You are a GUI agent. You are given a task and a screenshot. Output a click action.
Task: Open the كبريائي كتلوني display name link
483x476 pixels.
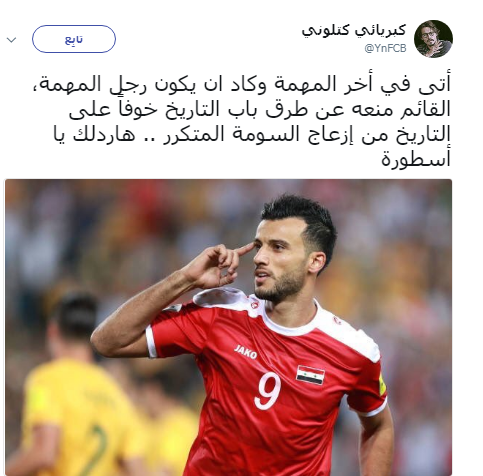[x=354, y=30]
